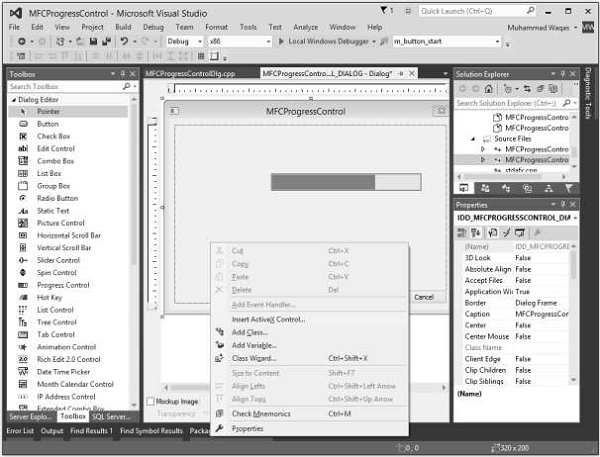Select the Check Box toolbox control
The width and height of the screenshot is (600, 457).
click(x=53, y=136)
